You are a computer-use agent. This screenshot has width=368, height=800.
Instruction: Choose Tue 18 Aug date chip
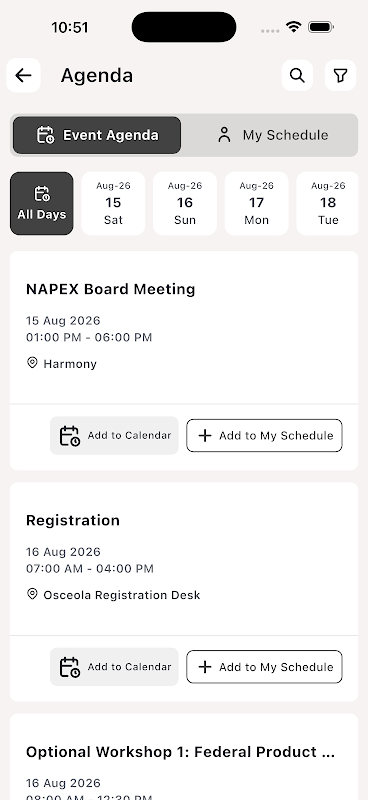point(328,204)
